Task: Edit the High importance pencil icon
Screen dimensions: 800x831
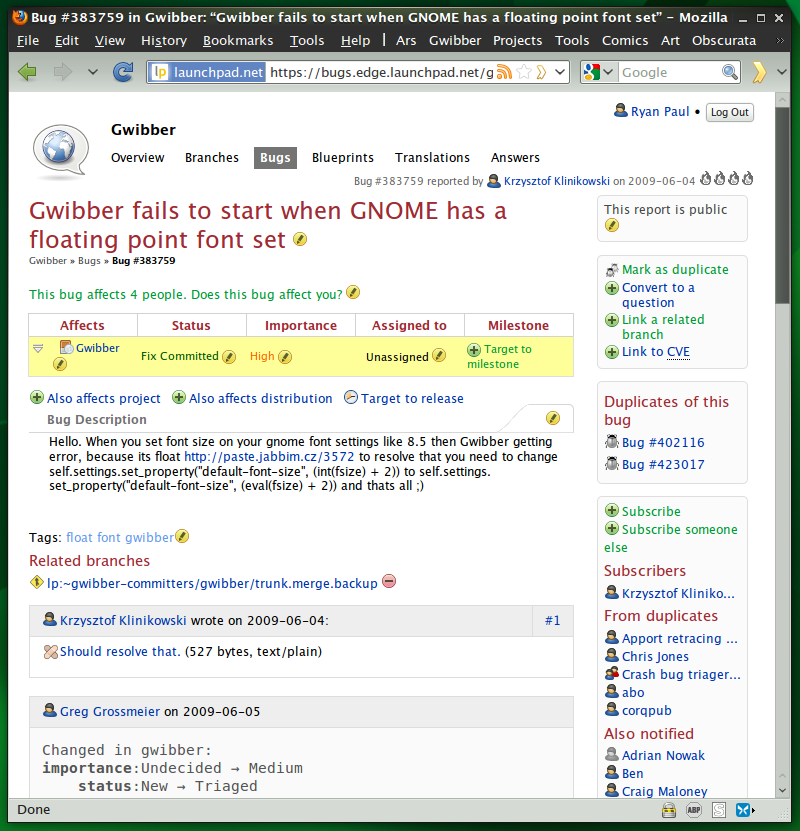Action: click(x=285, y=357)
